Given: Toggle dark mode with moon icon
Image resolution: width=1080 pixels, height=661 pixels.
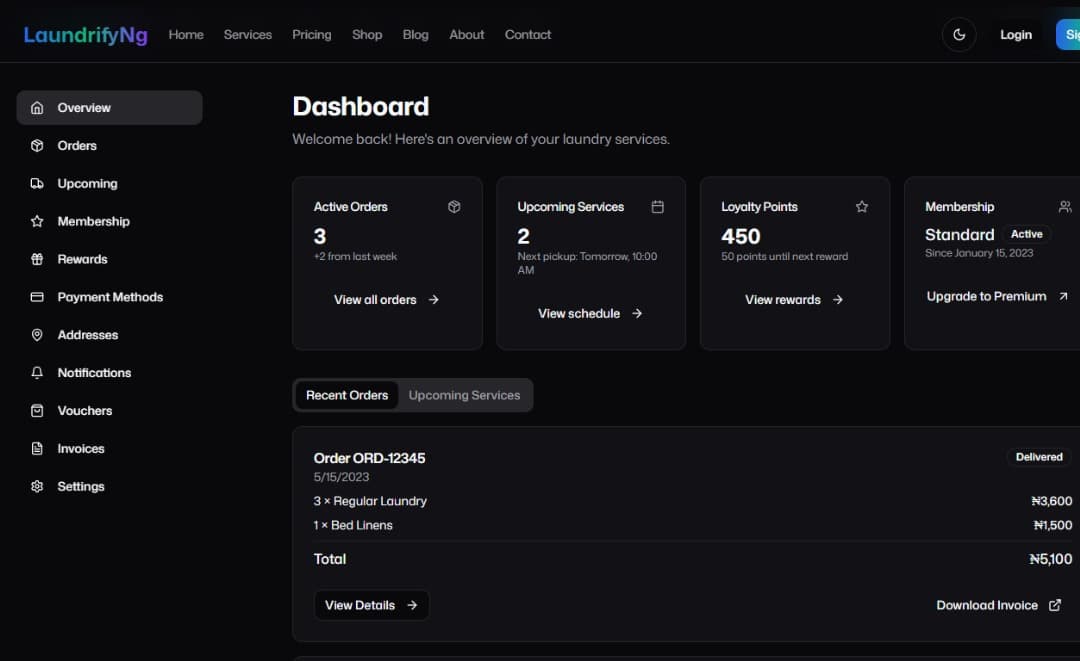Looking at the screenshot, I should pyautogui.click(x=958, y=35).
